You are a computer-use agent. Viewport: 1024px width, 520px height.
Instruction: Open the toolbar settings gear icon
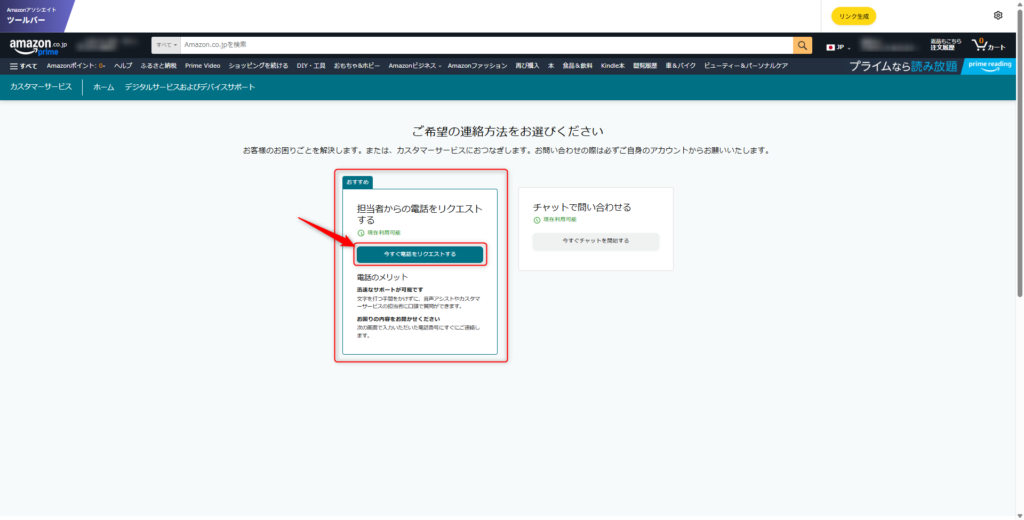[x=998, y=16]
